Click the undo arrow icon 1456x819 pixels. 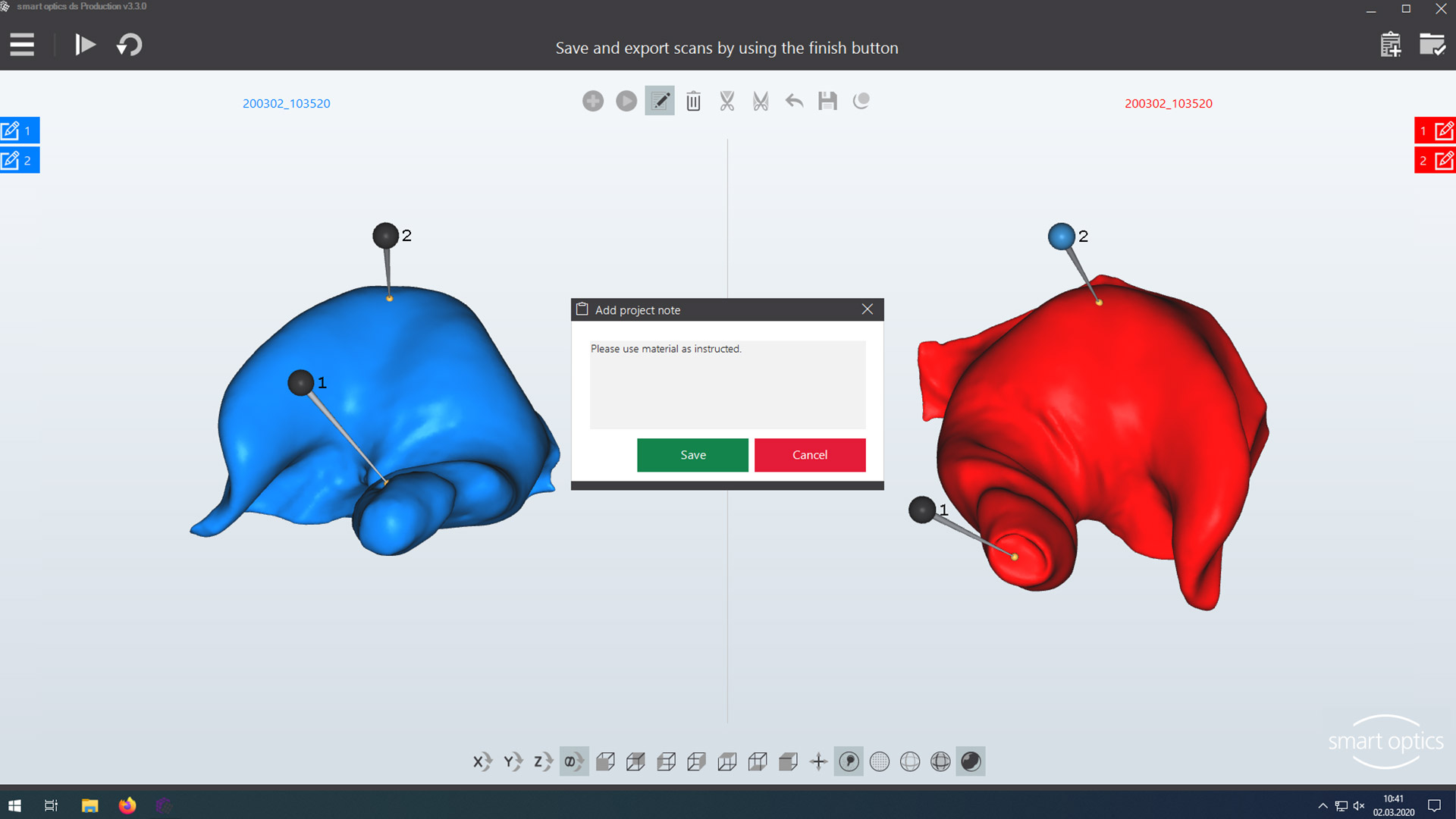(794, 101)
